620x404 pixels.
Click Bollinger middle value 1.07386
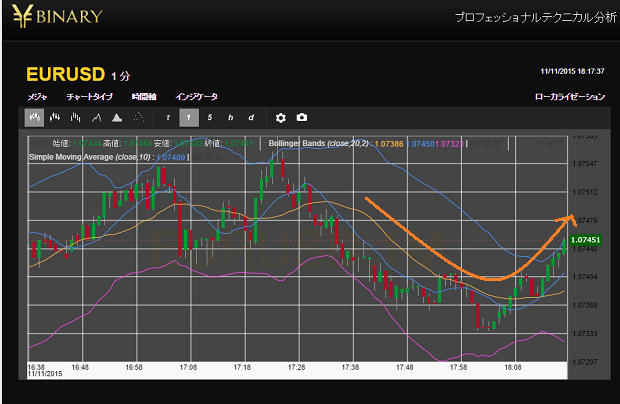click(x=389, y=144)
